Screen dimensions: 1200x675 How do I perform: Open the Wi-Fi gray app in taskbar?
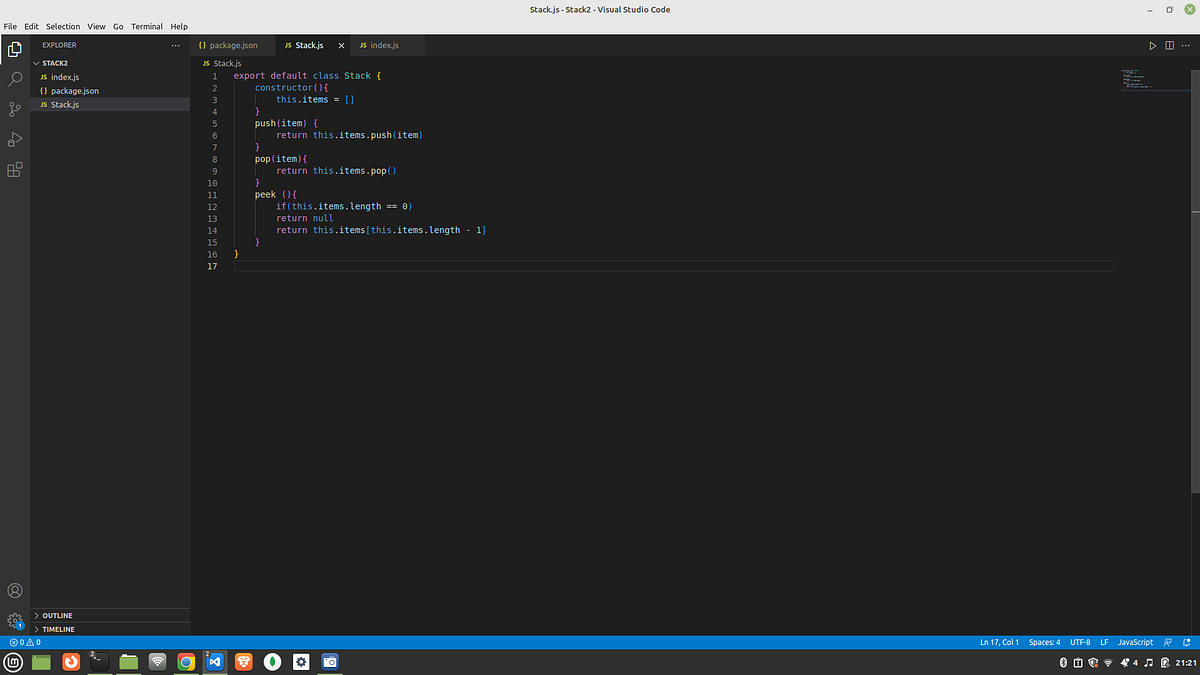pyautogui.click(x=157, y=662)
